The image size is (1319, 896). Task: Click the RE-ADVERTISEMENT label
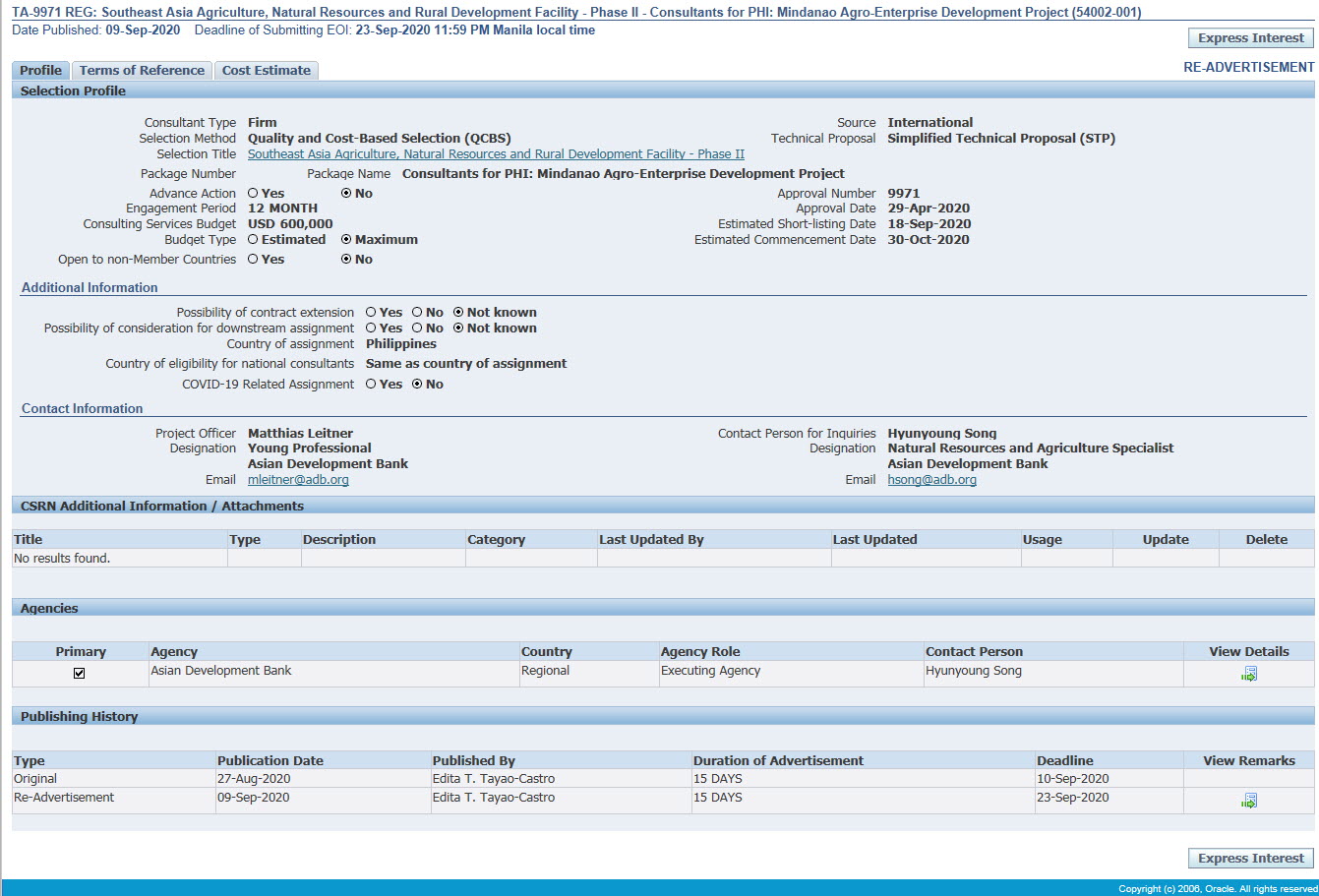(1249, 68)
